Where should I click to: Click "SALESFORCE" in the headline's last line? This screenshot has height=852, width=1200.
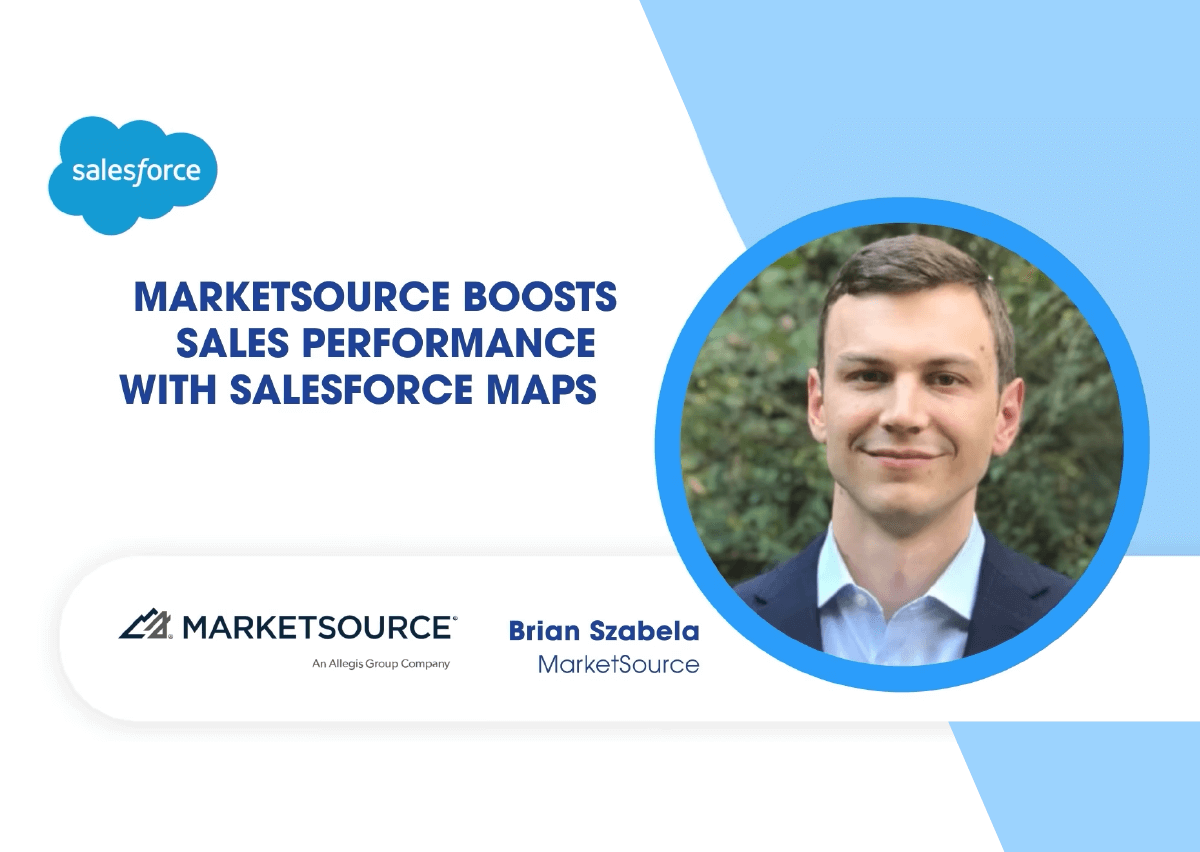pyautogui.click(x=369, y=390)
